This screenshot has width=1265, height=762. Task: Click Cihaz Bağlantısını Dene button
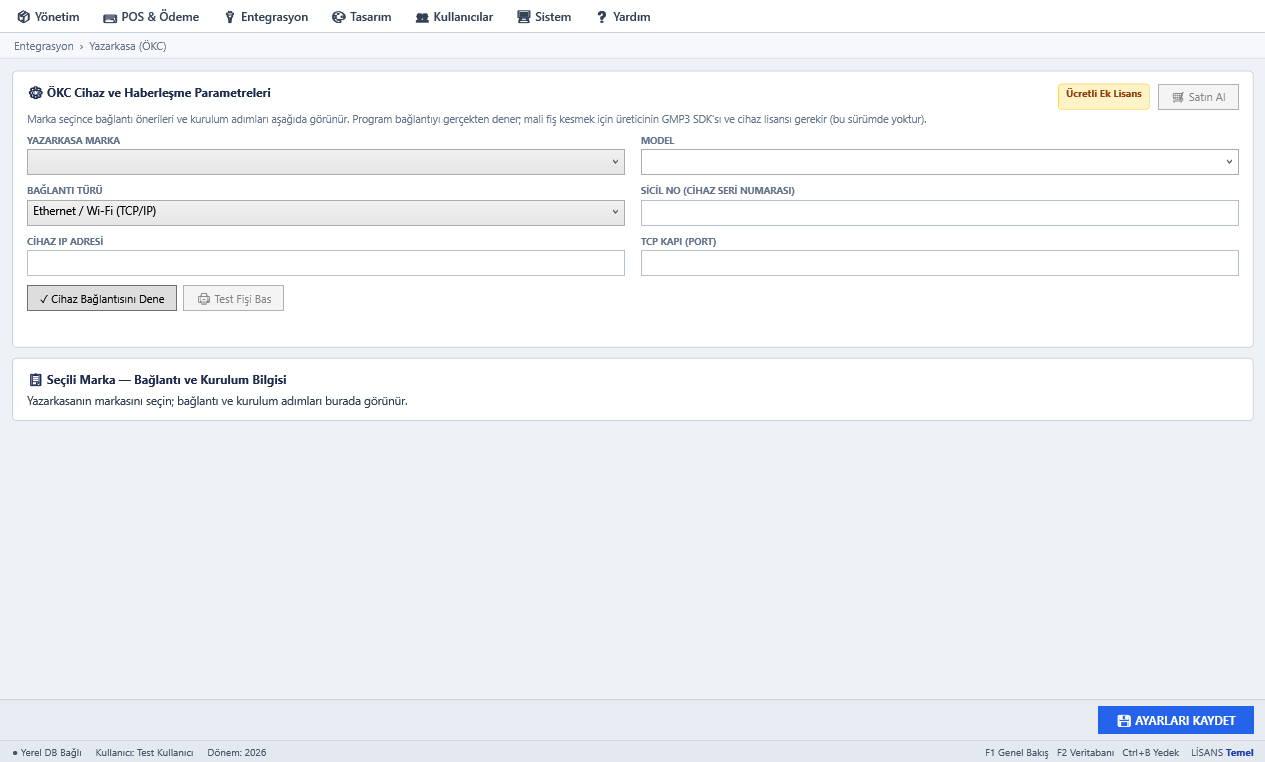coord(102,299)
